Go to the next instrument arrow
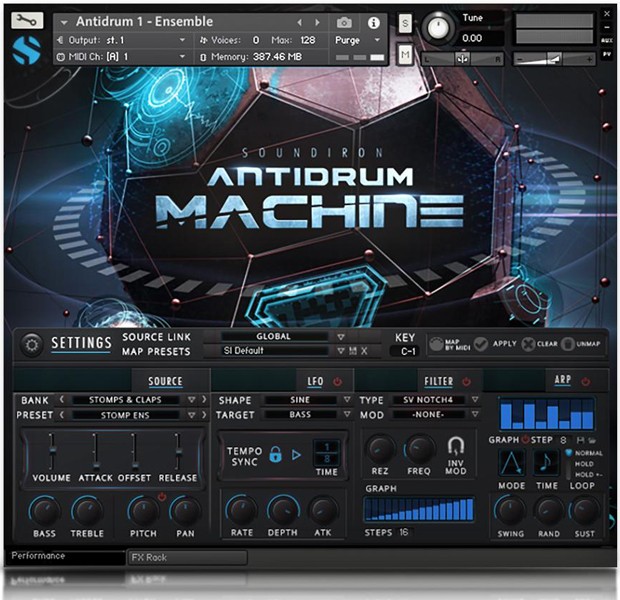Image resolution: width=620 pixels, height=600 pixels. coord(317,23)
